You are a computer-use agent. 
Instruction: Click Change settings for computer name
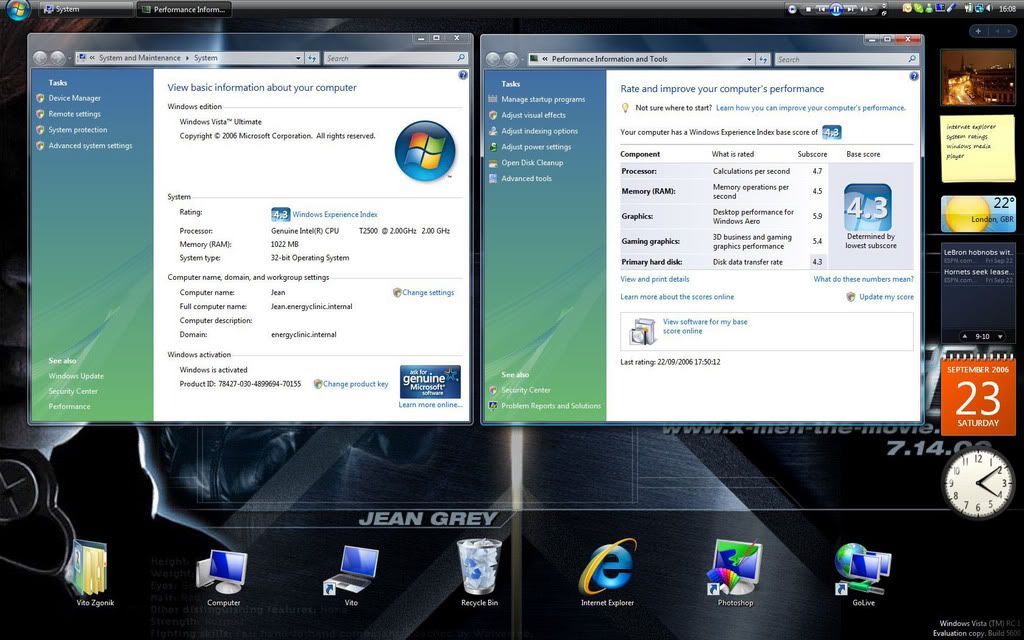(x=428, y=293)
